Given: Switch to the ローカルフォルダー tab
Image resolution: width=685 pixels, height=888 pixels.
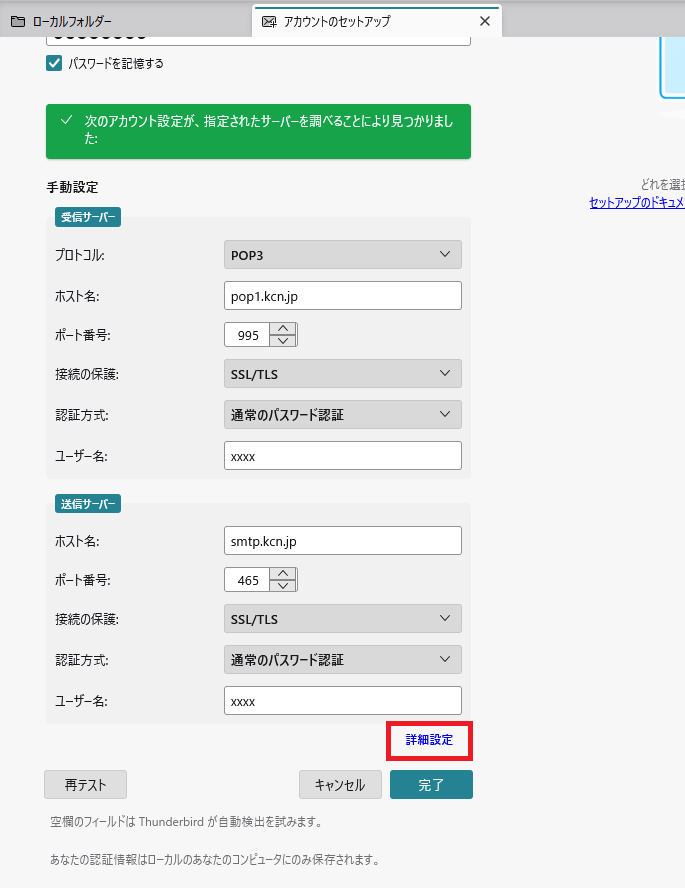Looking at the screenshot, I should [70, 21].
